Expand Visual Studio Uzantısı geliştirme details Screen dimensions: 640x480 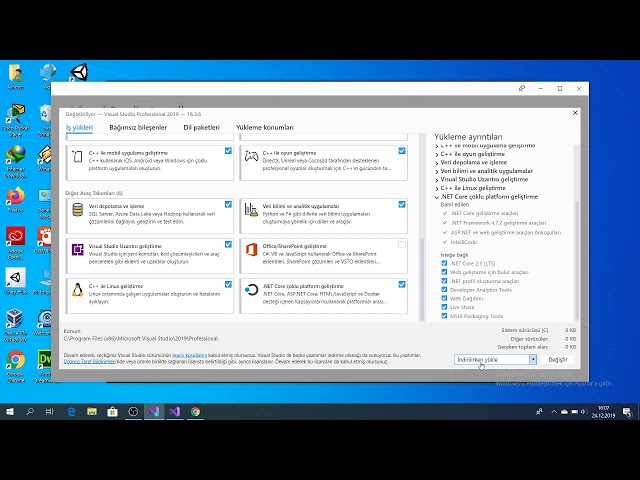coord(437,180)
